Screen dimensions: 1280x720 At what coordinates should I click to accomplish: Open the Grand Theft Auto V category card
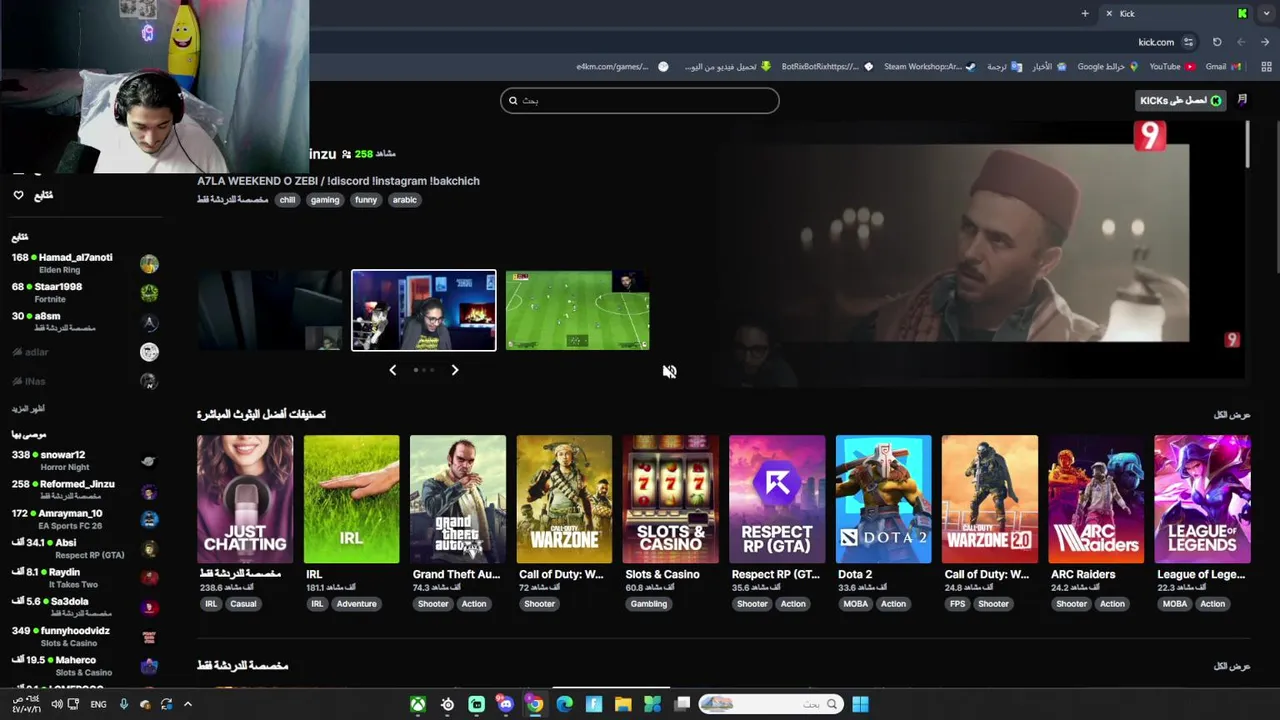pos(458,499)
